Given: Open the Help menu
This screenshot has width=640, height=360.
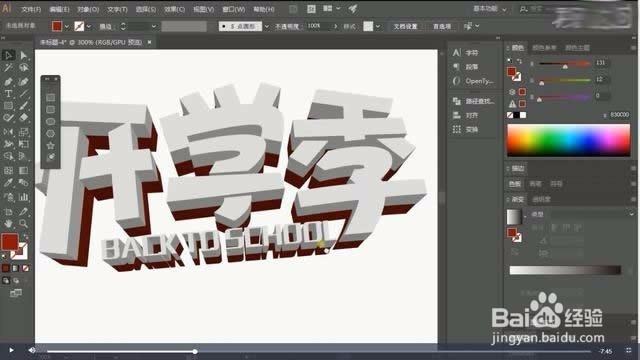Looking at the screenshot, I should point(264,9).
